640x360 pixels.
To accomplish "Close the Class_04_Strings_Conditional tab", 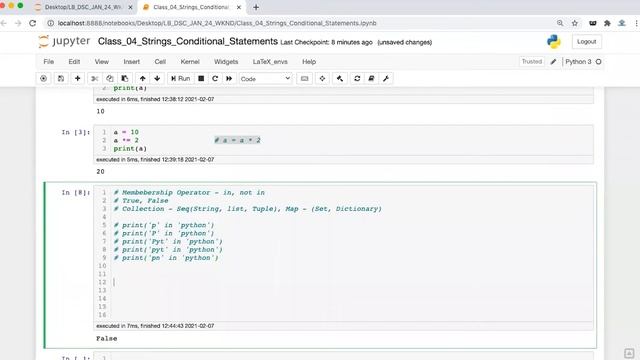I will [x=239, y=7].
